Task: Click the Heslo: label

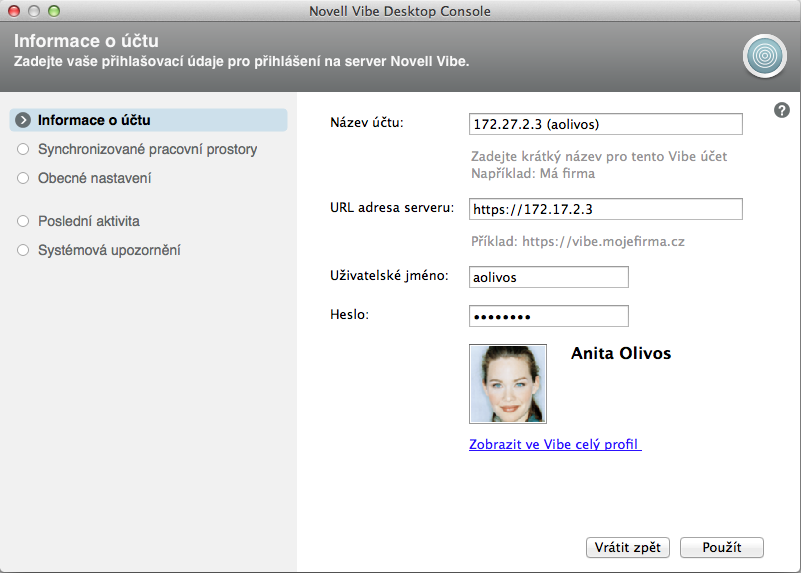Action: [349, 315]
